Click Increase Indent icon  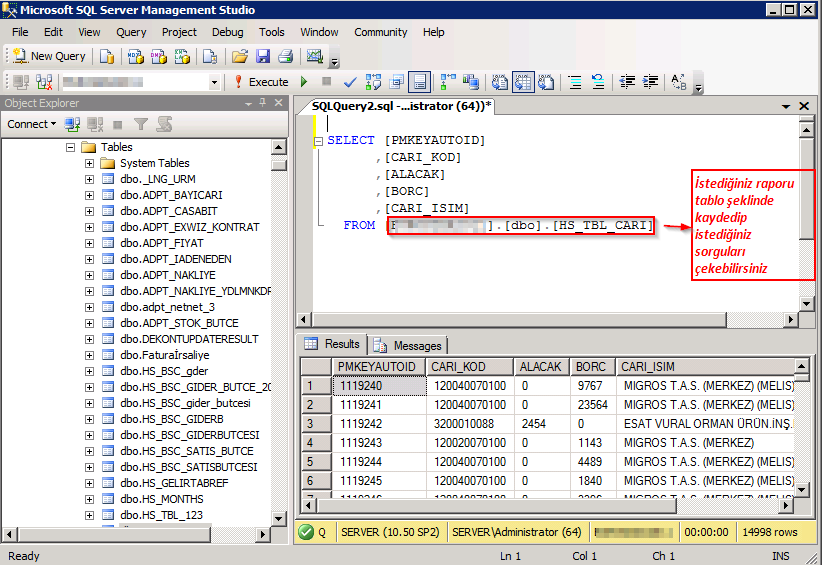(651, 82)
